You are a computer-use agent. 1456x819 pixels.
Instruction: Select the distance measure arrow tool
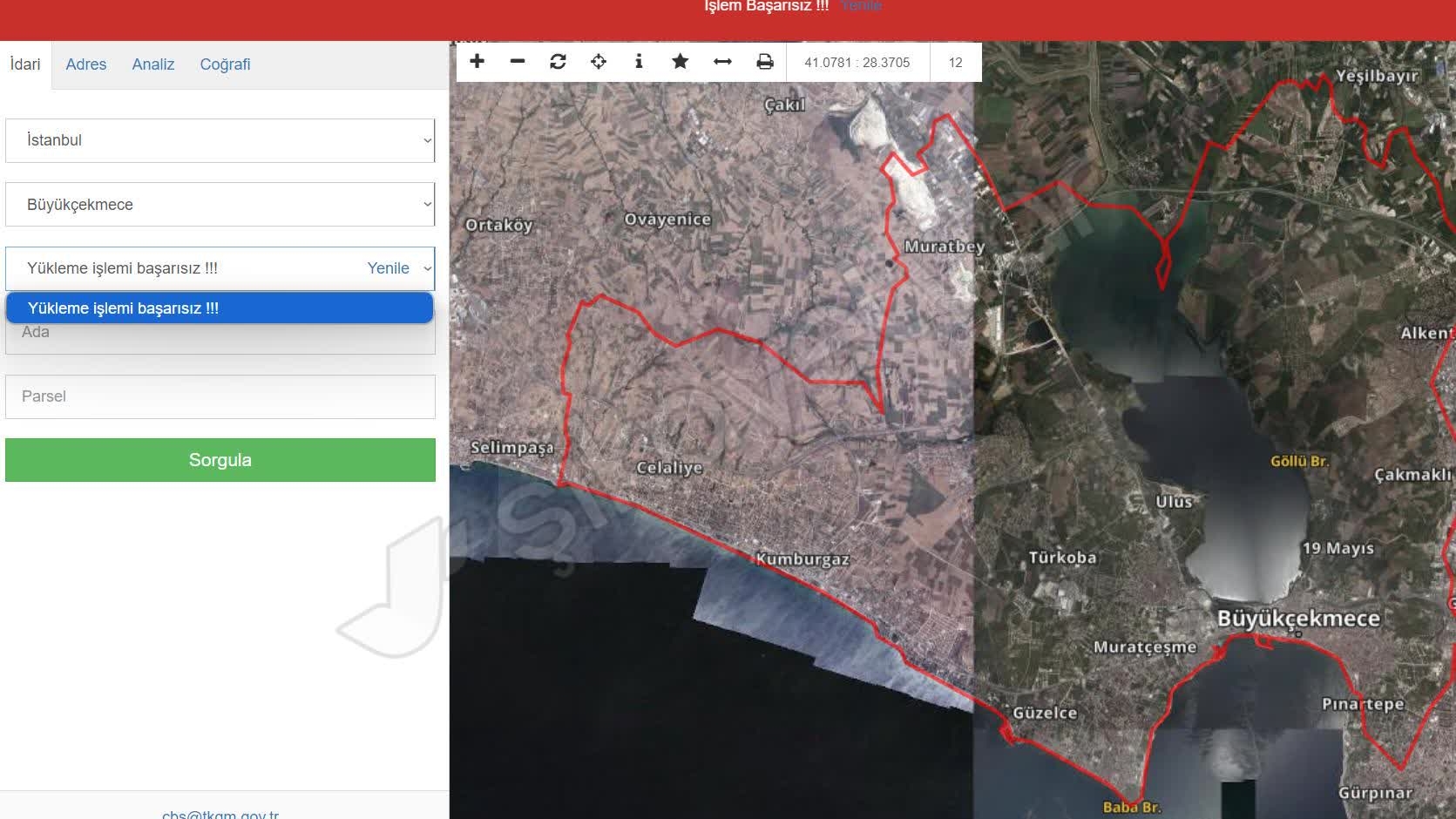tap(722, 62)
